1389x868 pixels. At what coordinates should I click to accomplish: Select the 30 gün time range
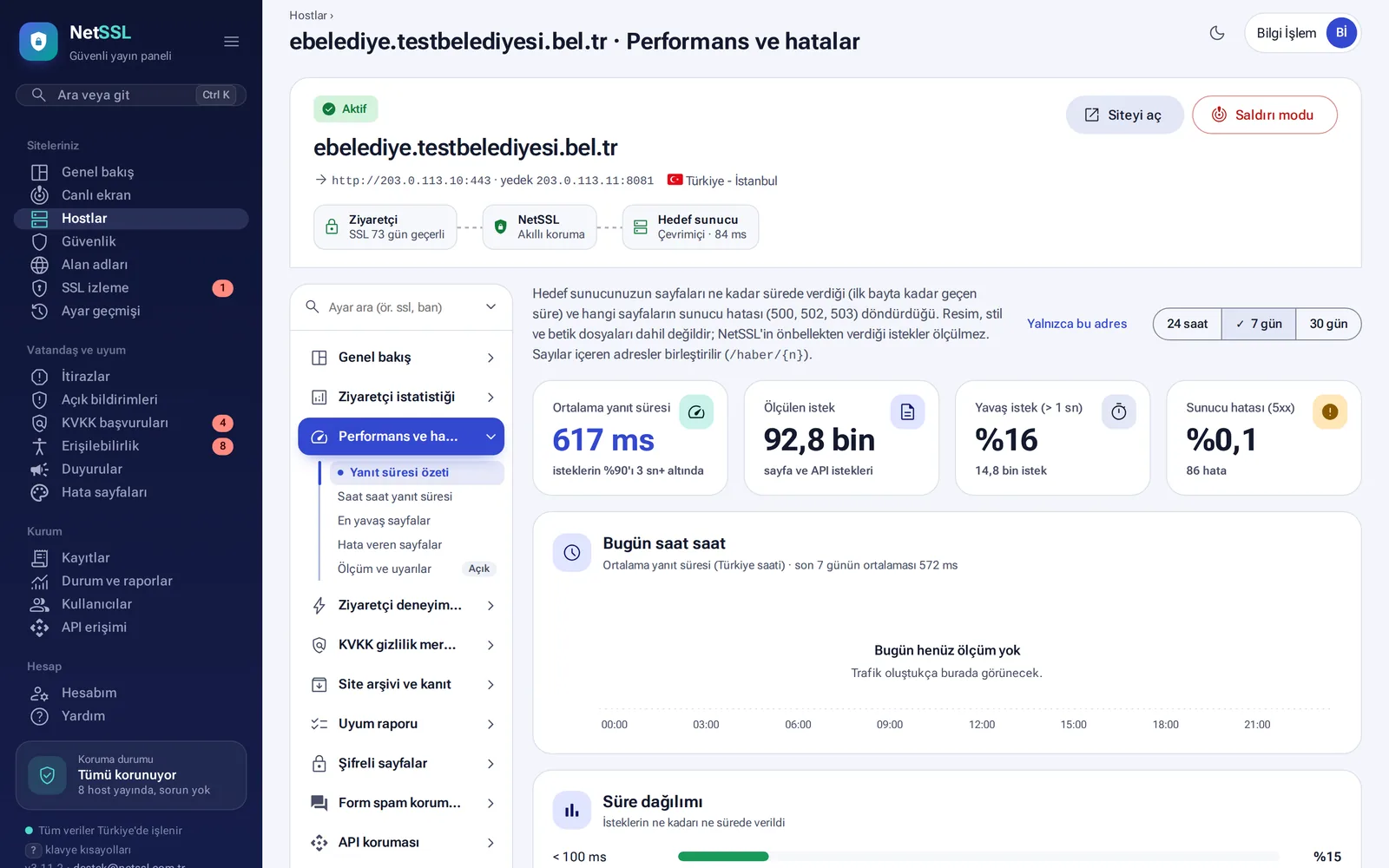pos(1328,324)
